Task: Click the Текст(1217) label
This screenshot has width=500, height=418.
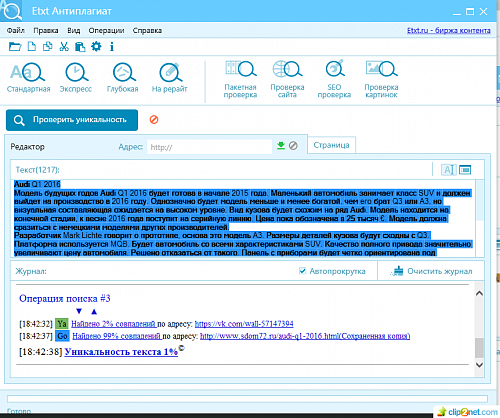Action: tap(37, 170)
